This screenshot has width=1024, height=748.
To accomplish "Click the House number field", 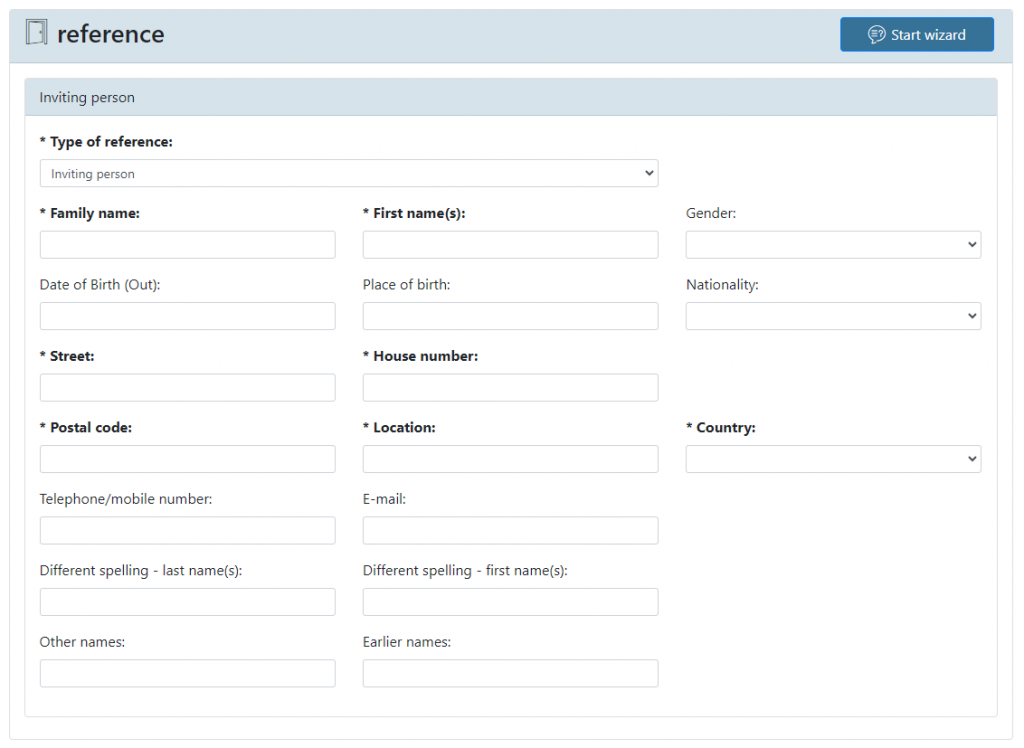I will pyautogui.click(x=510, y=388).
